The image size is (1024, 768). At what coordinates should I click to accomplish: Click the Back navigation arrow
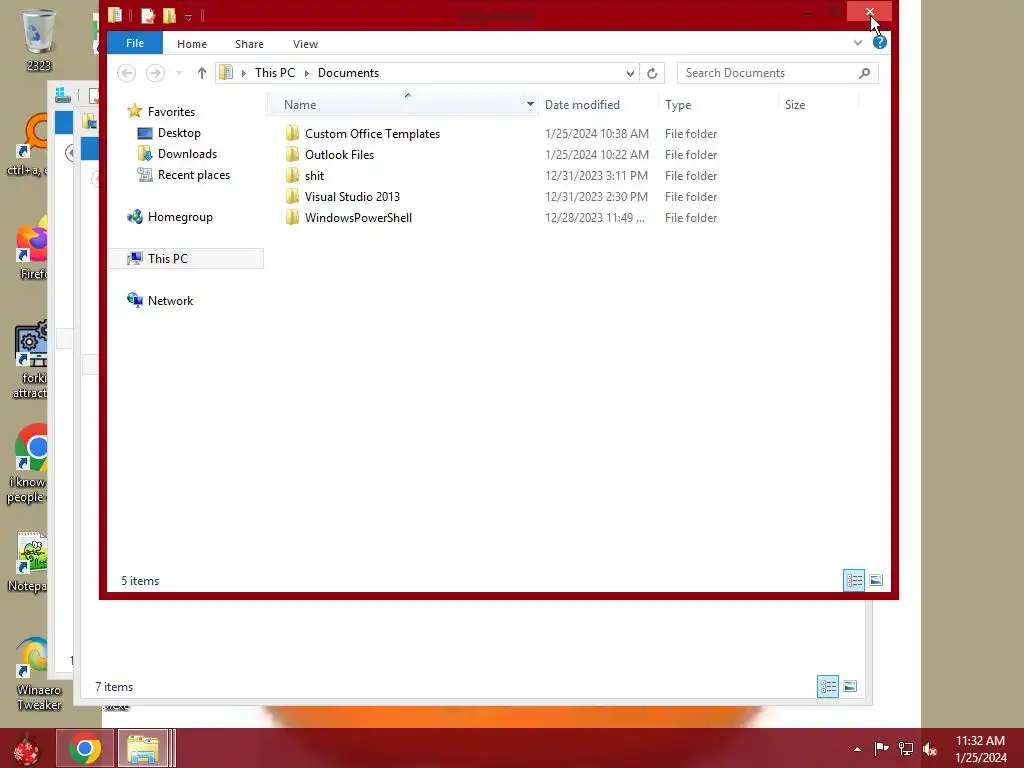[127, 72]
